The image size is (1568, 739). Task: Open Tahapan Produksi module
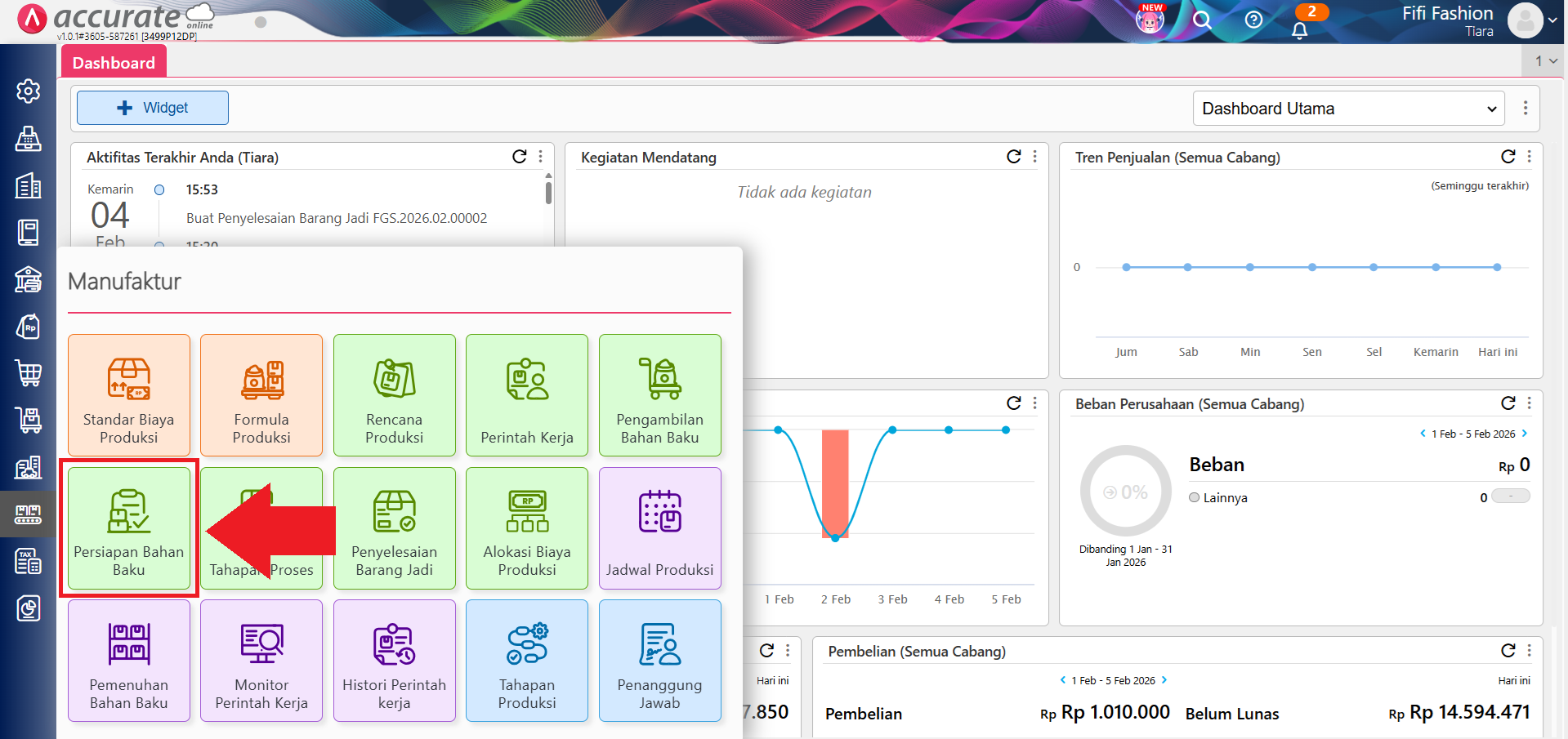coord(527,661)
